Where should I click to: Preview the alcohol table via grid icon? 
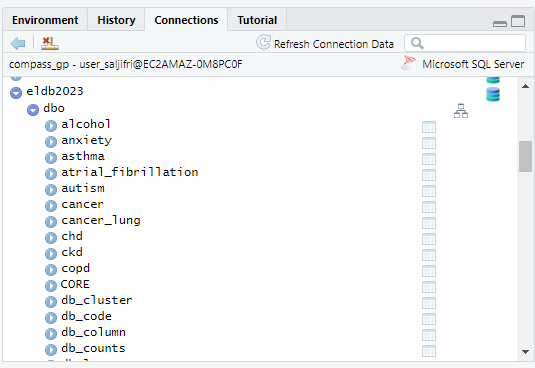(x=429, y=127)
